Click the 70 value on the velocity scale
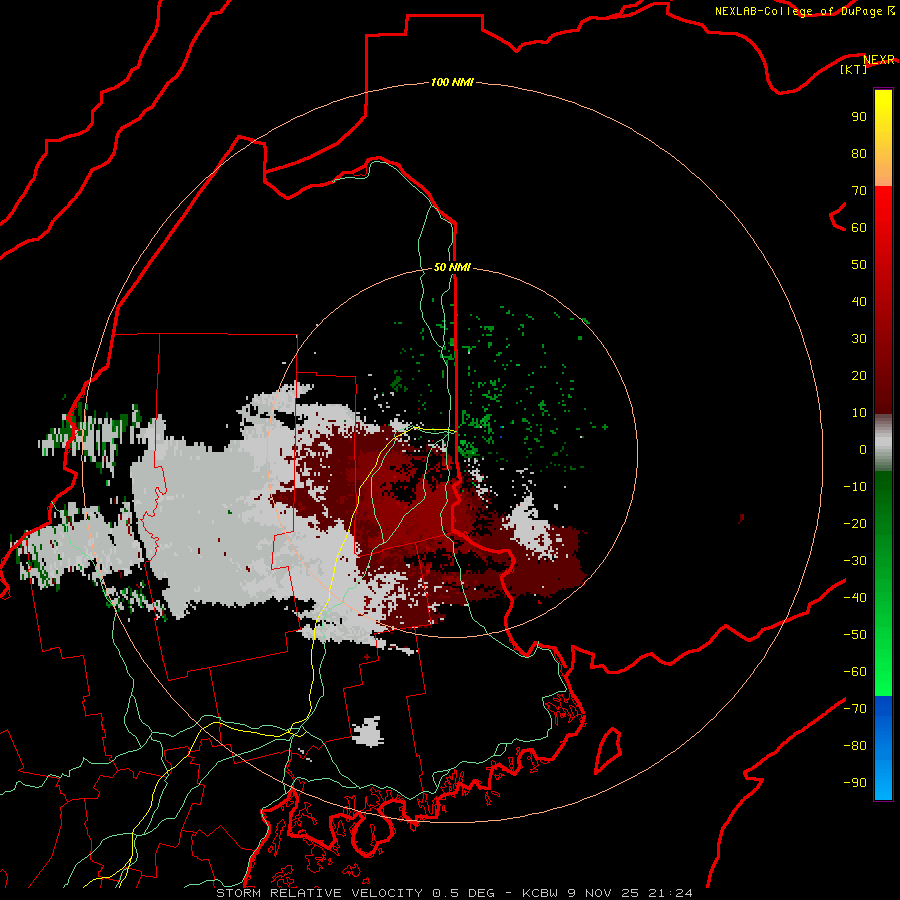This screenshot has width=900, height=900. (x=859, y=191)
